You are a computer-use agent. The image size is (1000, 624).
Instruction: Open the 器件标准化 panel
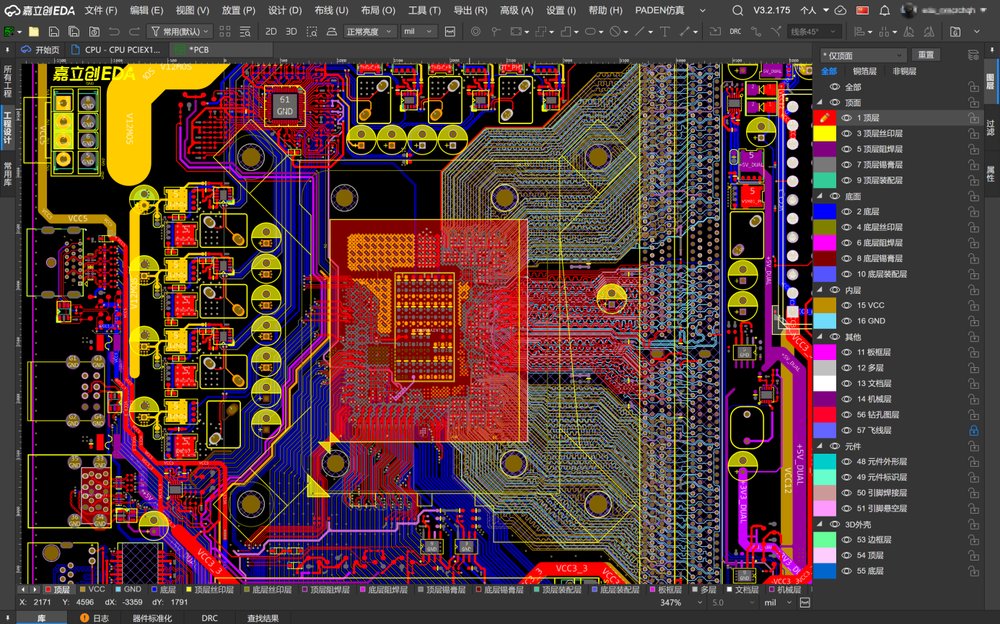click(x=152, y=618)
